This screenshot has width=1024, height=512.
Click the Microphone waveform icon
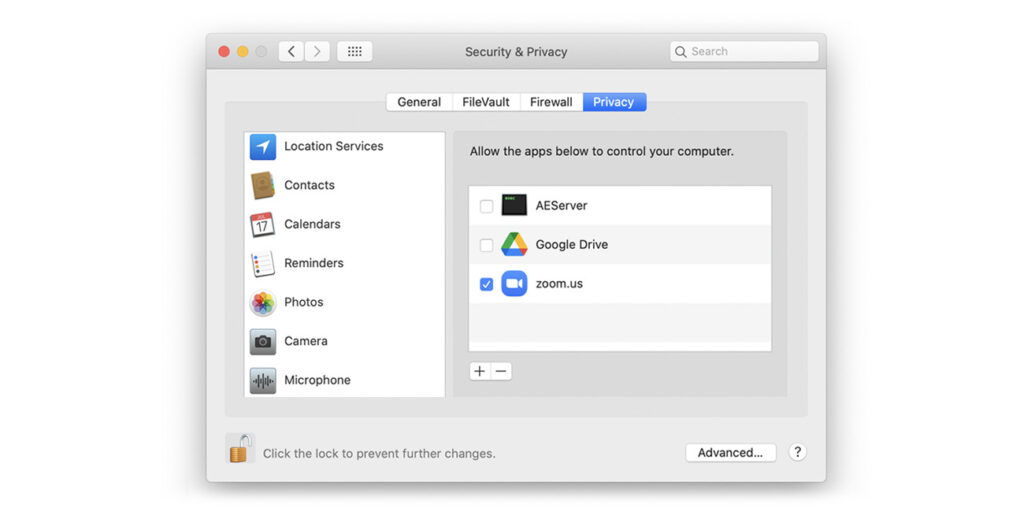(263, 381)
